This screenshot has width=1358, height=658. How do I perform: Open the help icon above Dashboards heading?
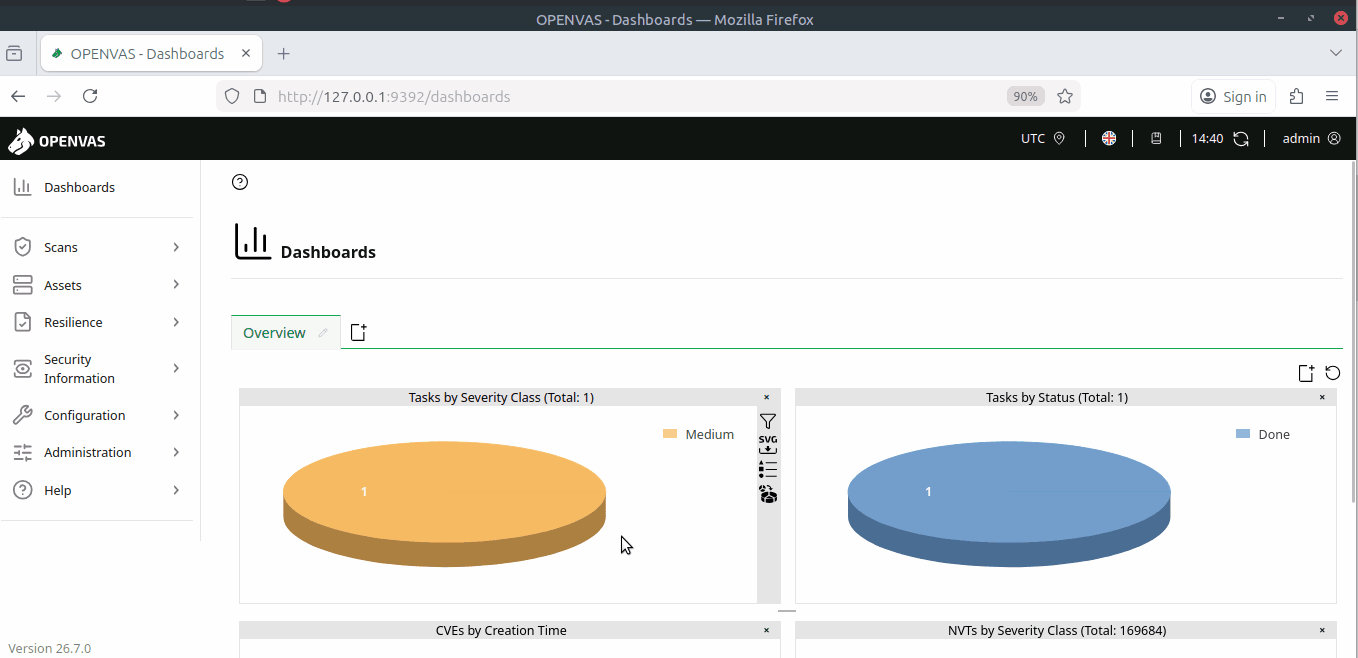[239, 182]
